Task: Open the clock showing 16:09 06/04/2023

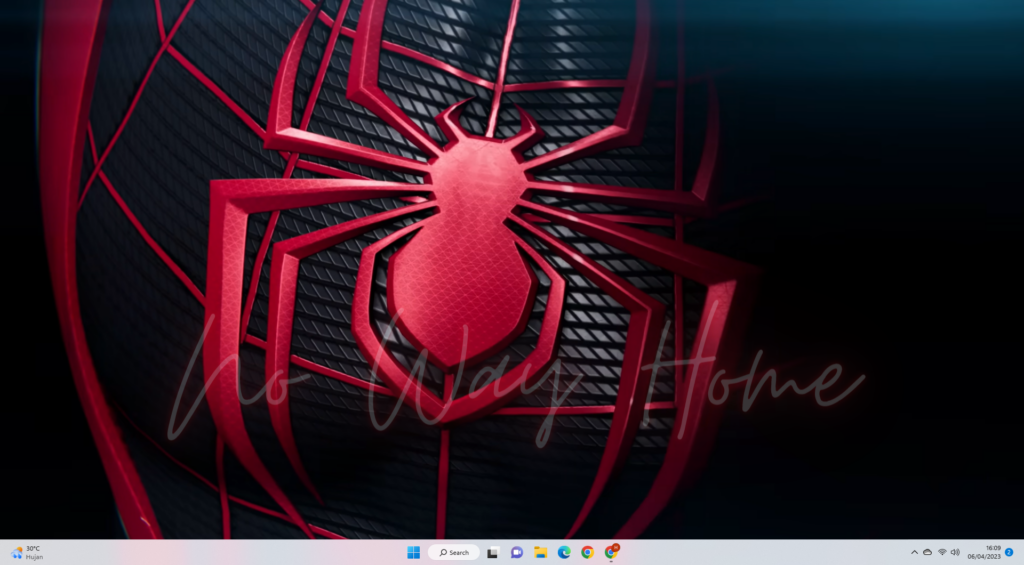Action: click(984, 553)
